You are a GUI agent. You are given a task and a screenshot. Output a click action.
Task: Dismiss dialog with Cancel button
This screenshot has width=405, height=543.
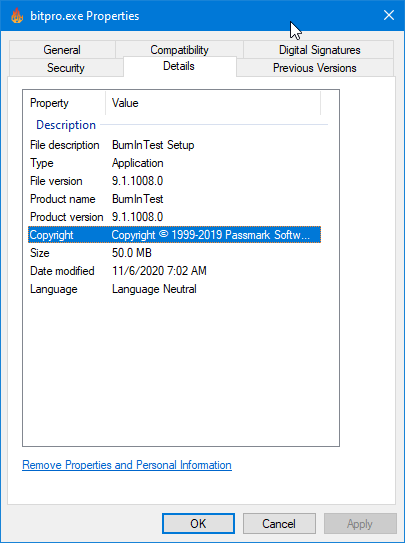point(279,524)
